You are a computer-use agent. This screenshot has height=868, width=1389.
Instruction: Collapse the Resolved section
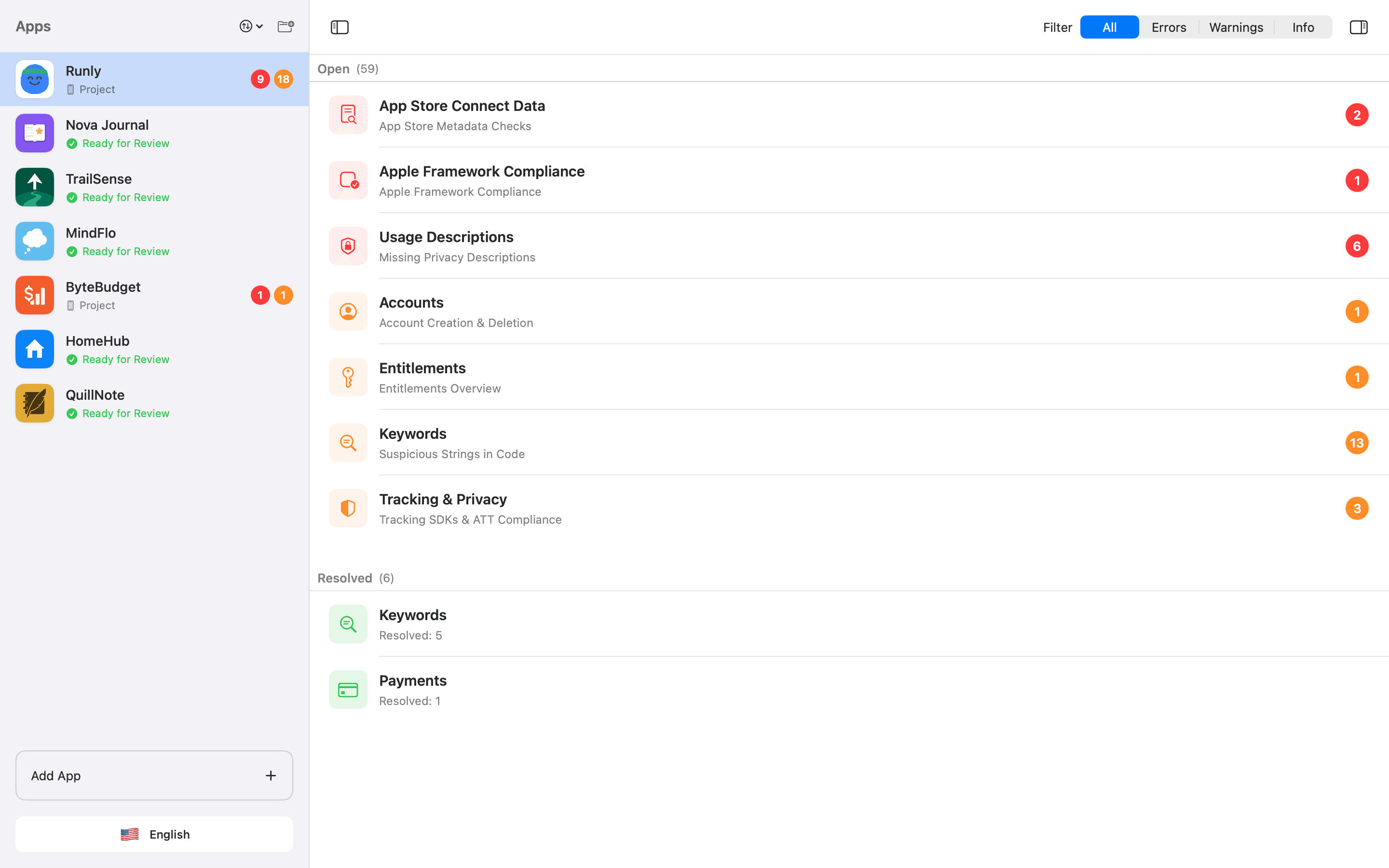[345, 578]
